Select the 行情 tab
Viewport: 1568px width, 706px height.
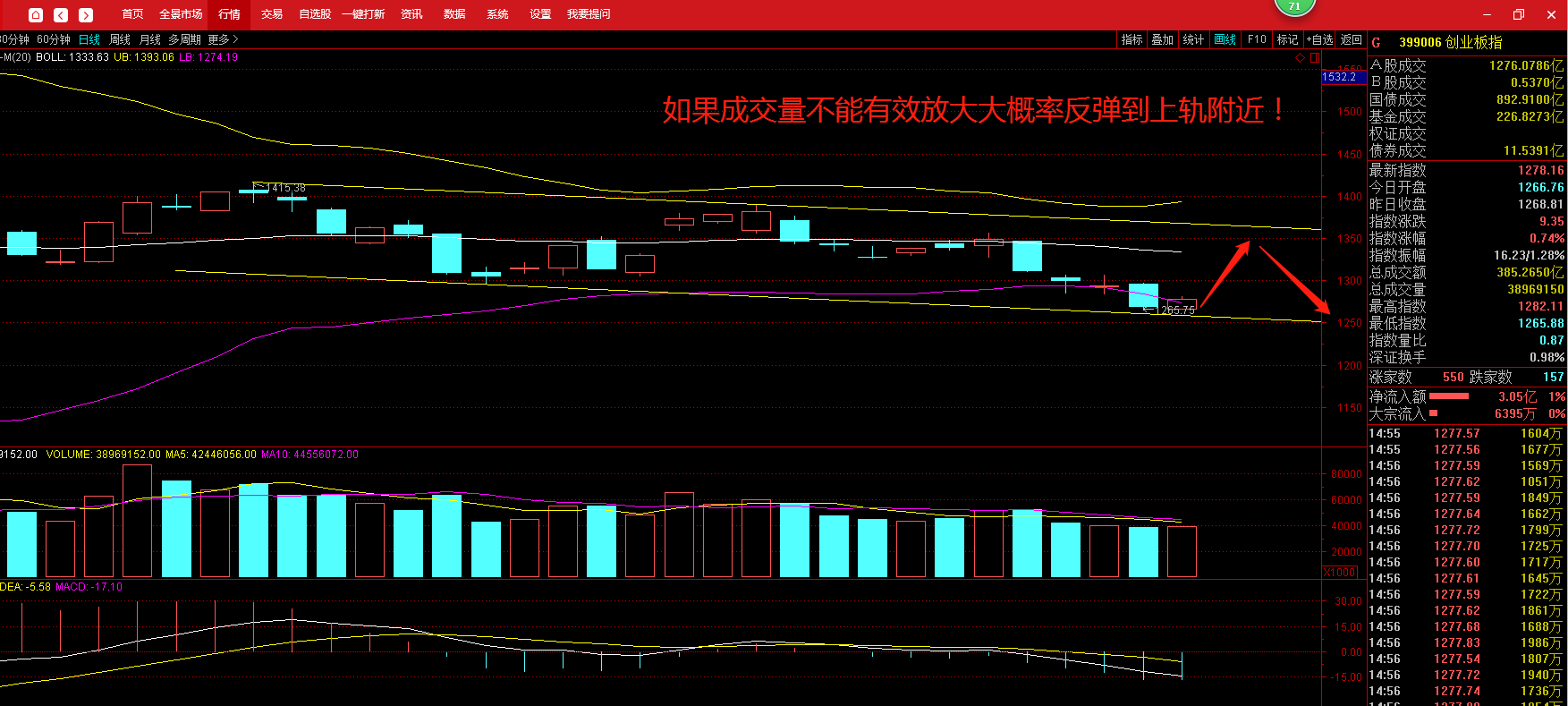coord(230,14)
